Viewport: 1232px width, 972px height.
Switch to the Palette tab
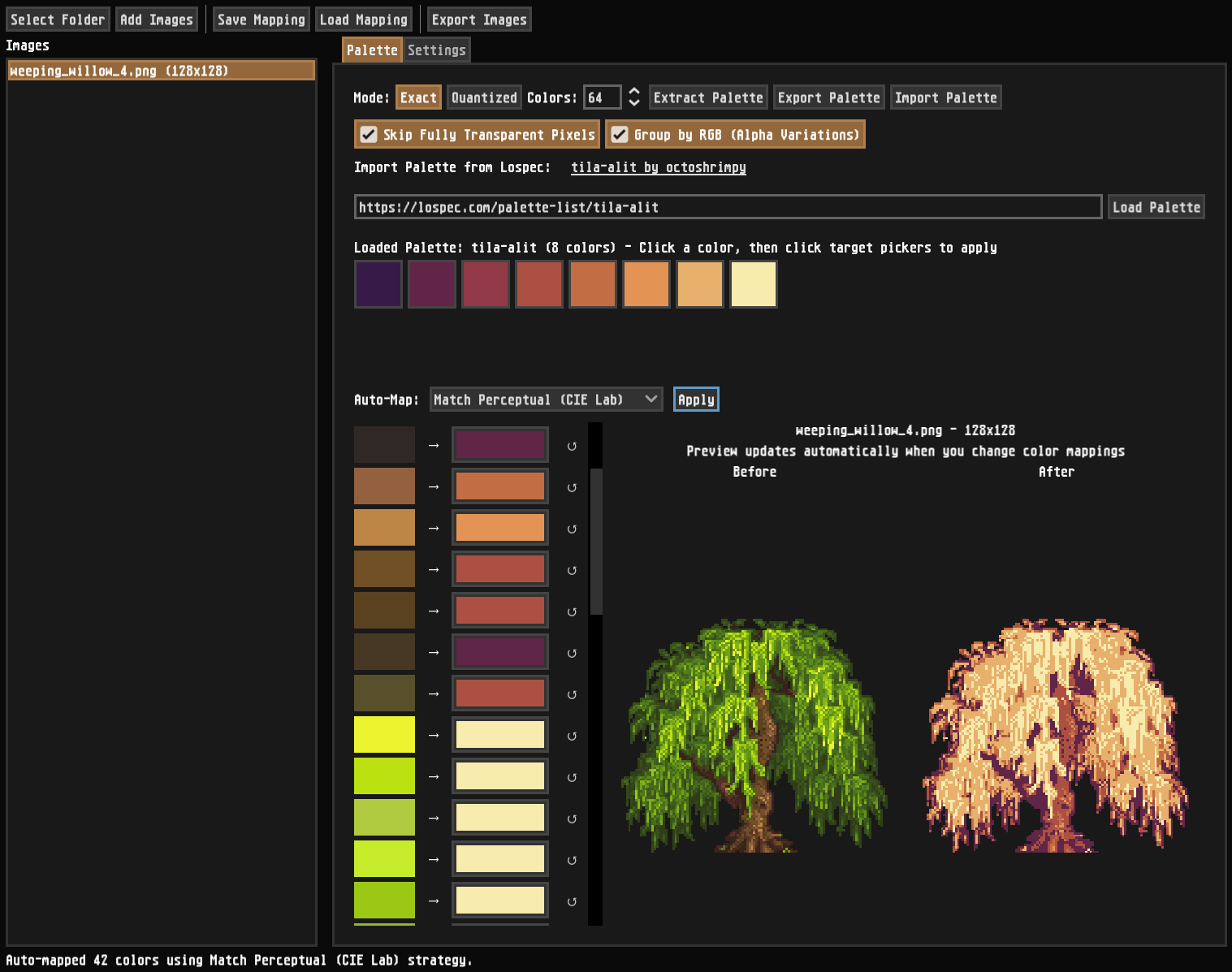tap(372, 50)
